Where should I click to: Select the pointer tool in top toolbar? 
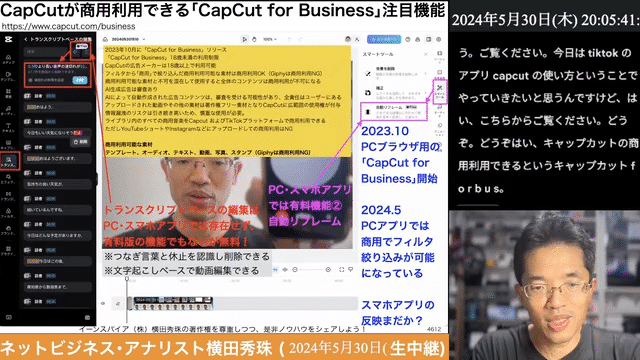coord(244,40)
